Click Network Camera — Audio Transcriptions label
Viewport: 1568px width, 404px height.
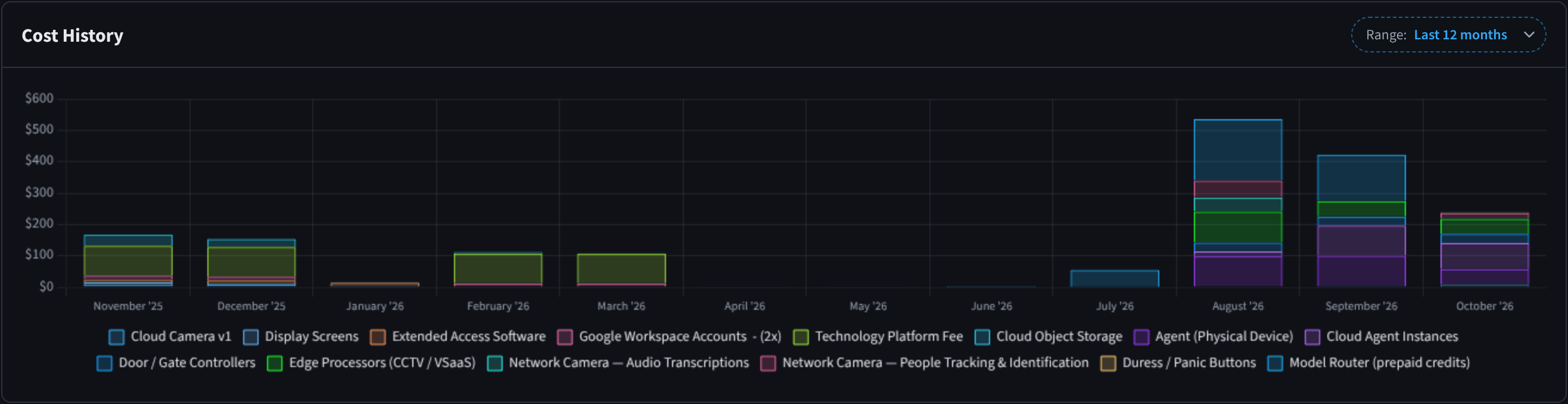pyautogui.click(x=629, y=363)
